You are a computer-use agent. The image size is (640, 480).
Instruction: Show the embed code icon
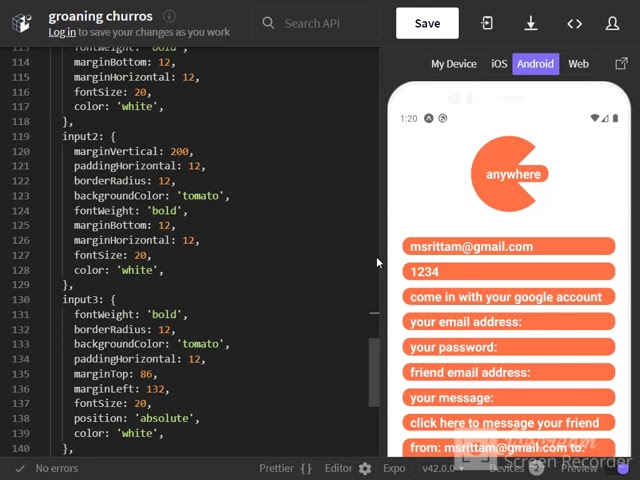(x=574, y=24)
